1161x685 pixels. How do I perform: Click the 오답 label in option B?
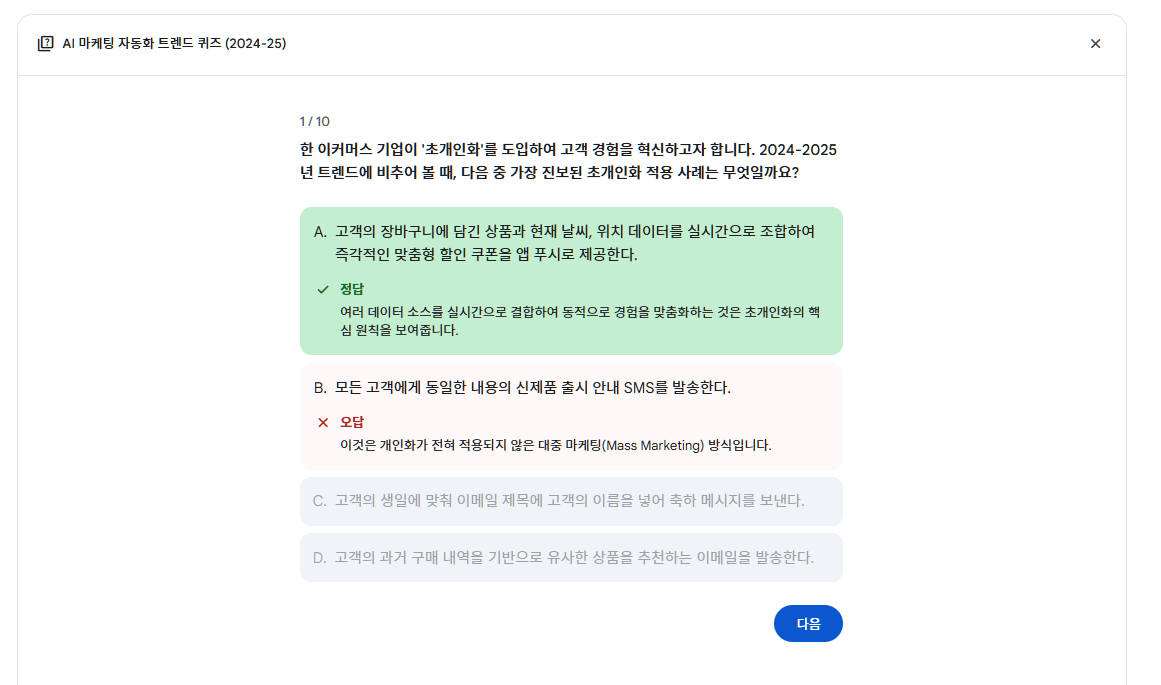click(x=352, y=422)
